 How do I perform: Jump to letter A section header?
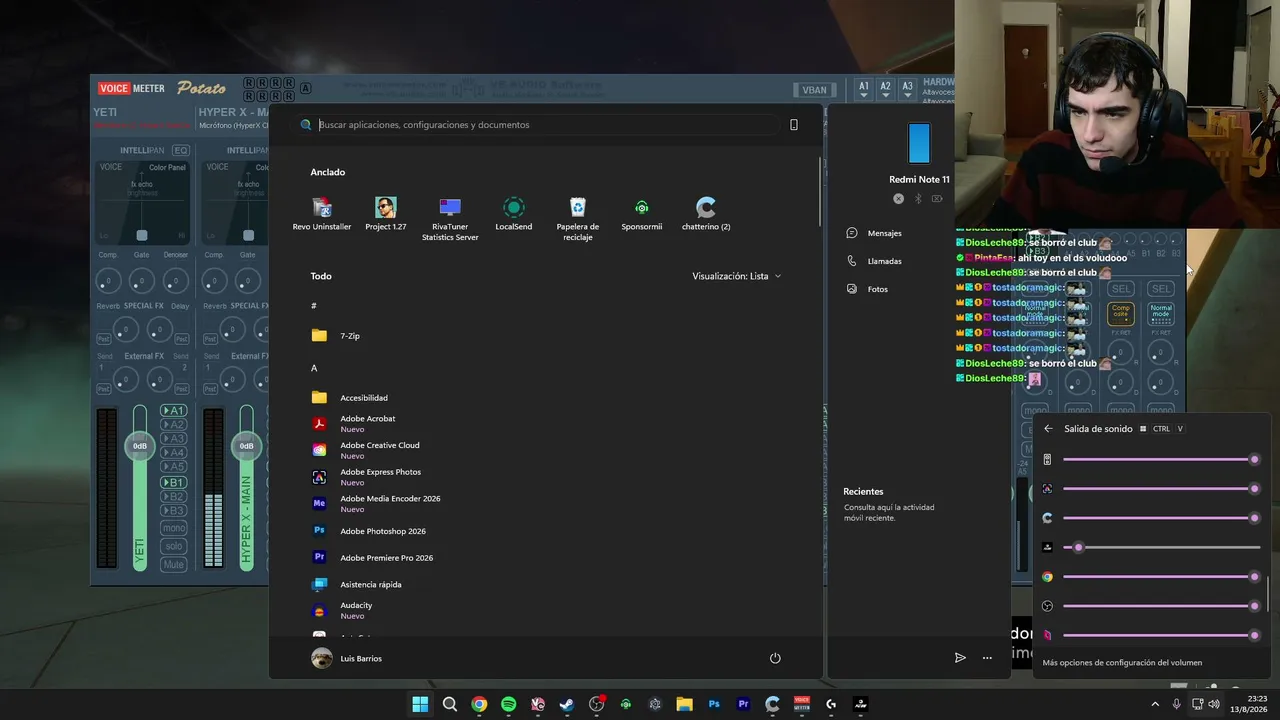click(x=314, y=368)
